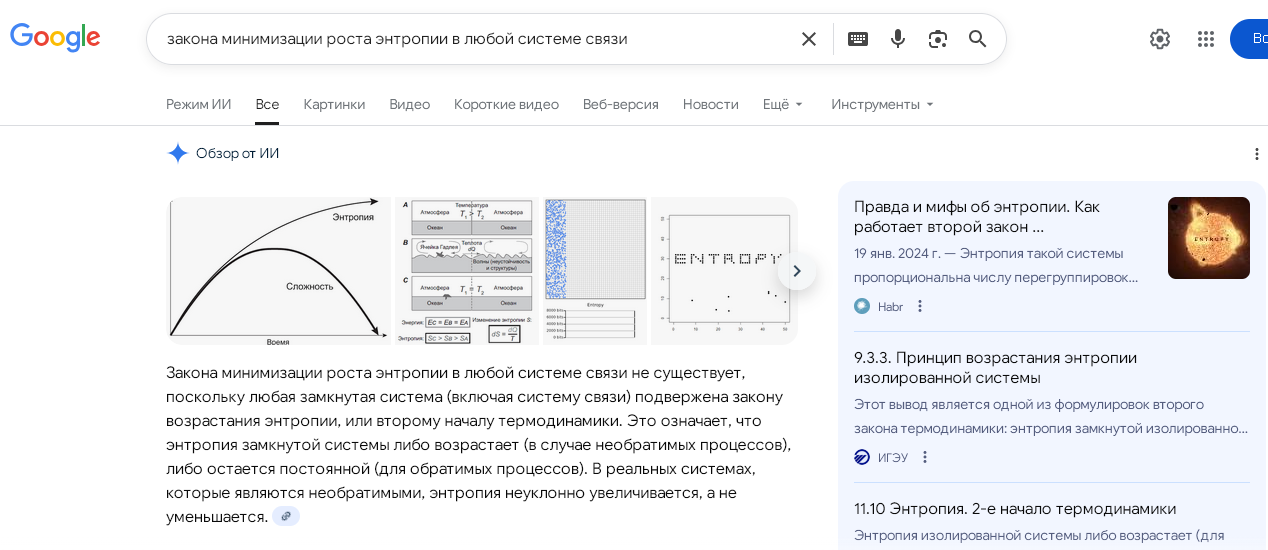Open the sun ENTROPY thumbnail for the Habr article
The width and height of the screenshot is (1268, 550).
[x=1209, y=238]
